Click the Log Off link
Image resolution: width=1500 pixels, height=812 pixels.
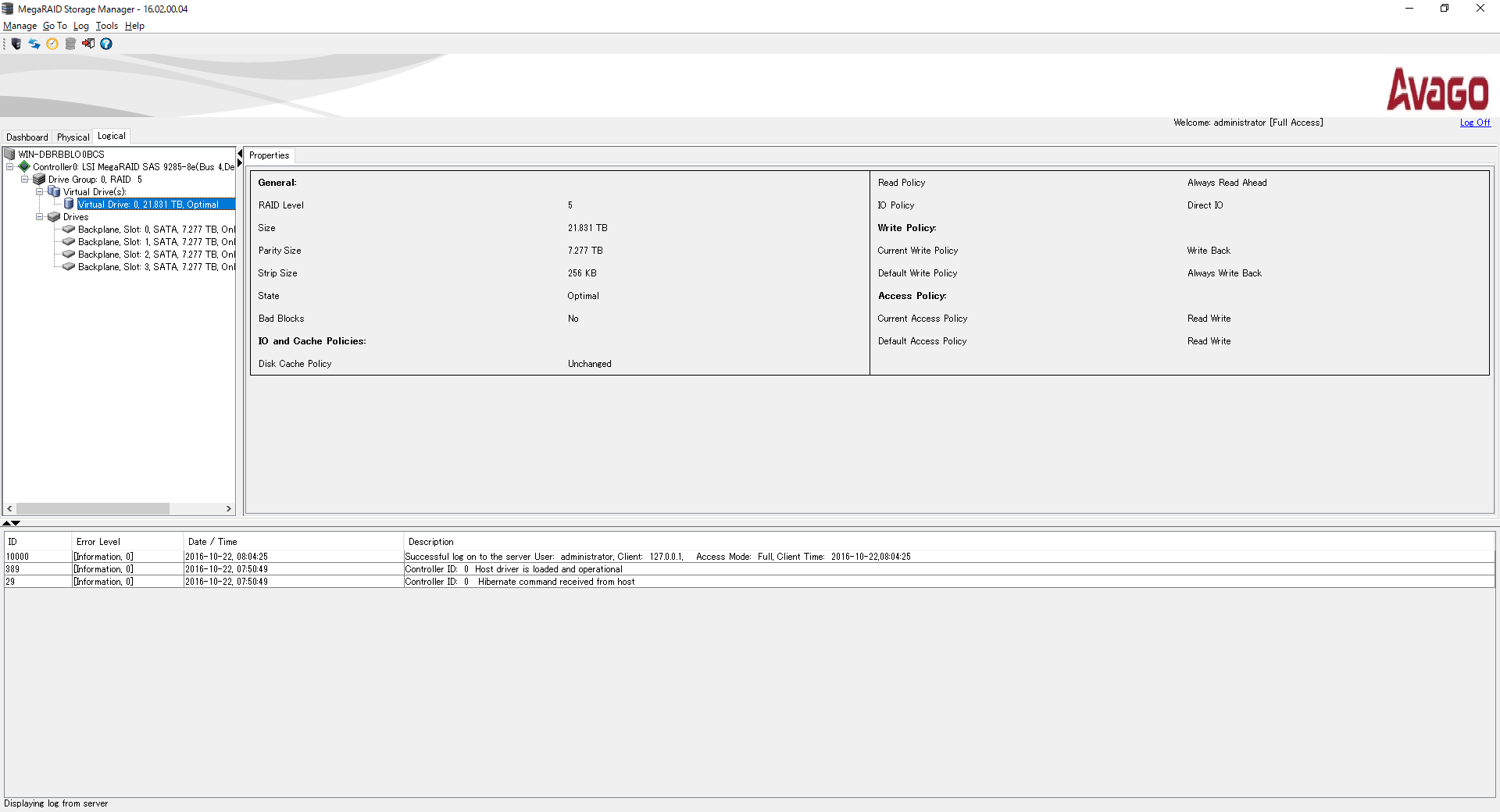pyautogui.click(x=1475, y=123)
